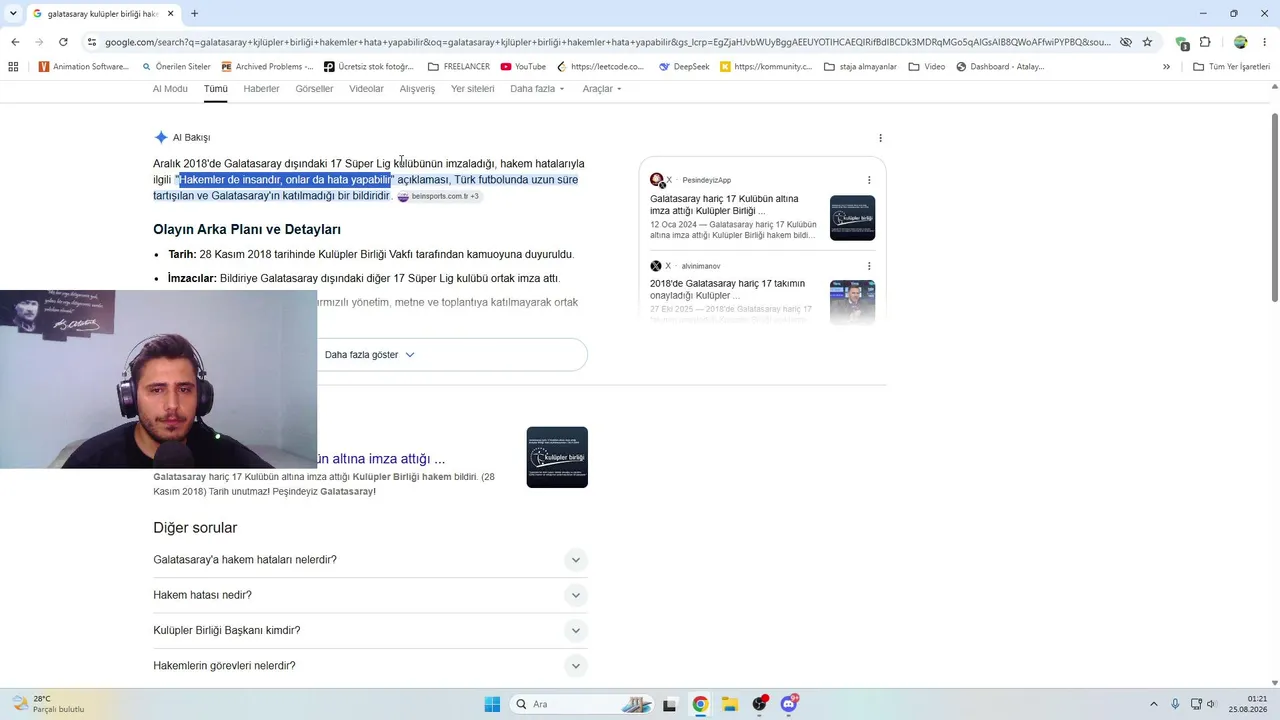Expand "Galatasaray'a hakem hataları nelerdir?" question
Image resolution: width=1280 pixels, height=720 pixels.
(x=370, y=560)
